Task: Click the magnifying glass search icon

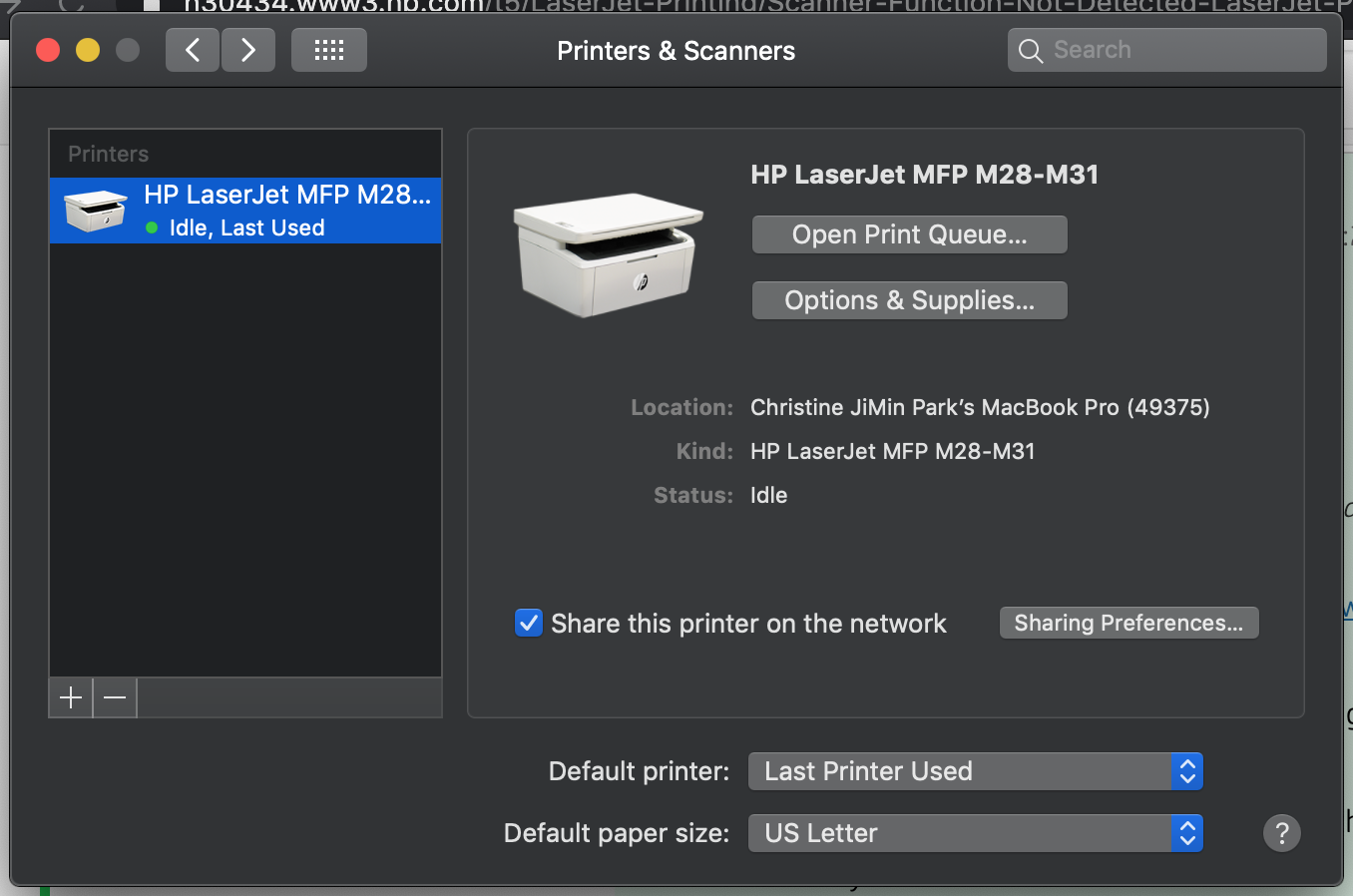Action: pos(1031,51)
